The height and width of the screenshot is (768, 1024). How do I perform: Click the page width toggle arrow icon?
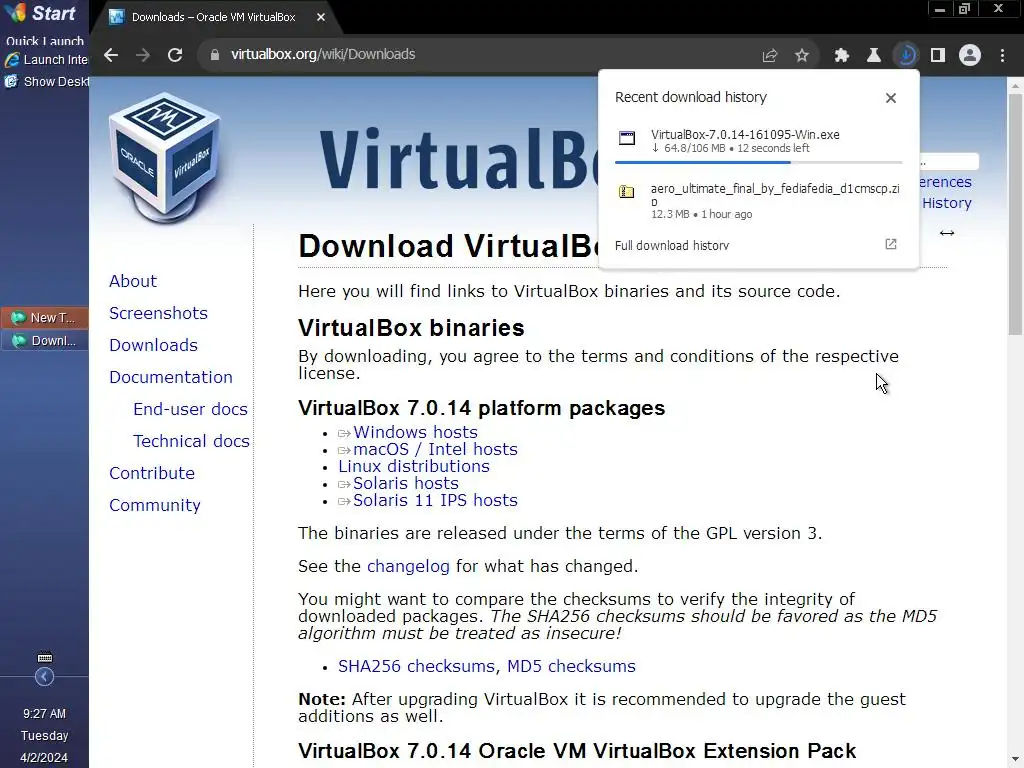[x=947, y=233]
